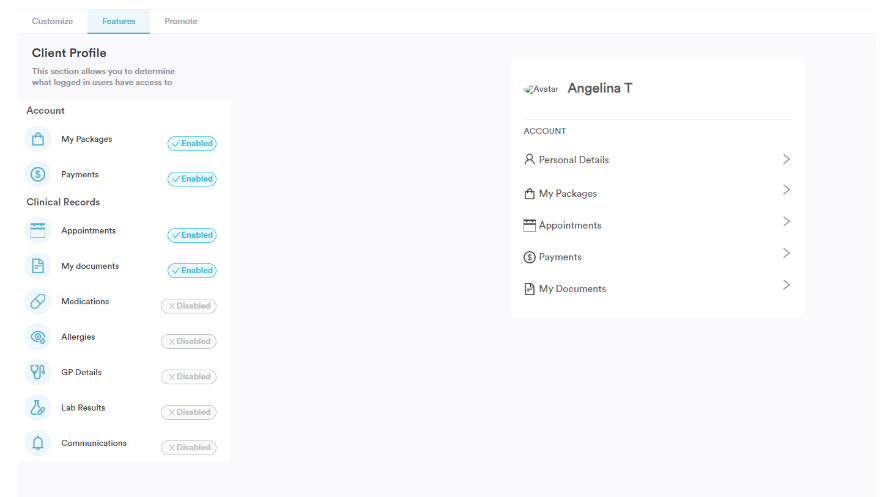This screenshot has height=497, width=882.
Task: Disable the My Packages enabled toggle
Action: pos(192,144)
